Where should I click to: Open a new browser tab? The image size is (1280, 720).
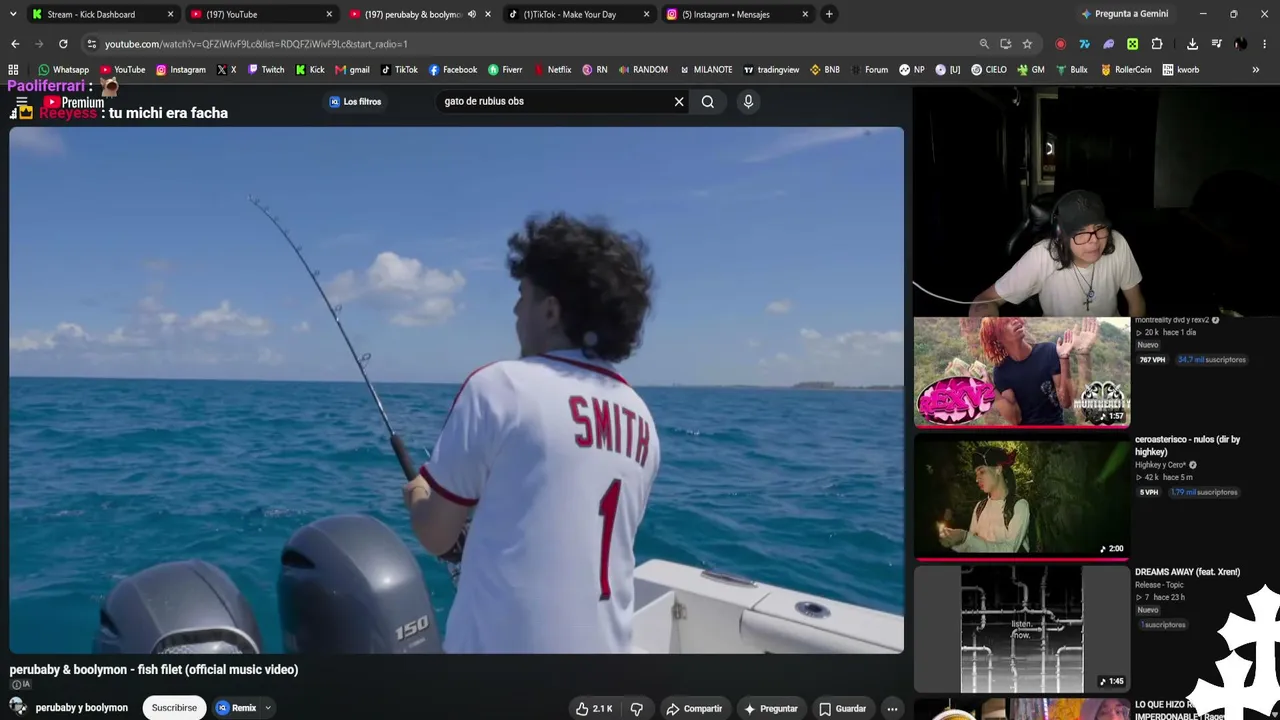pos(829,14)
